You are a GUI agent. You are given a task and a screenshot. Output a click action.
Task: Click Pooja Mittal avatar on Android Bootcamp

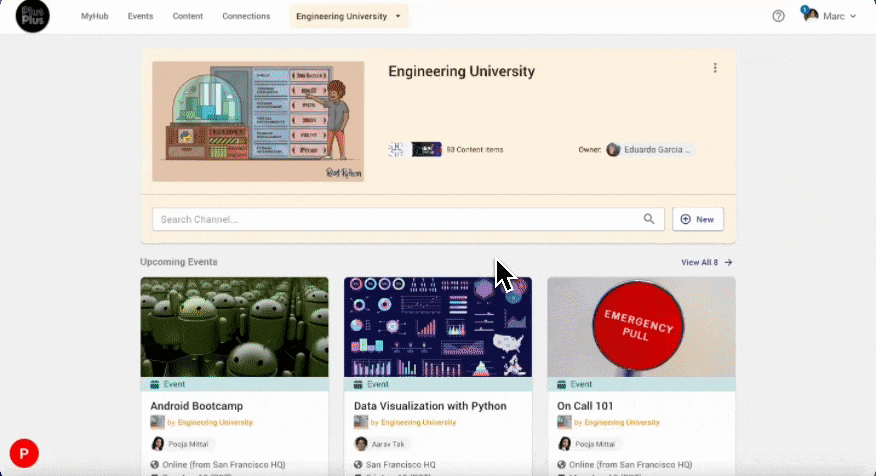coord(158,444)
